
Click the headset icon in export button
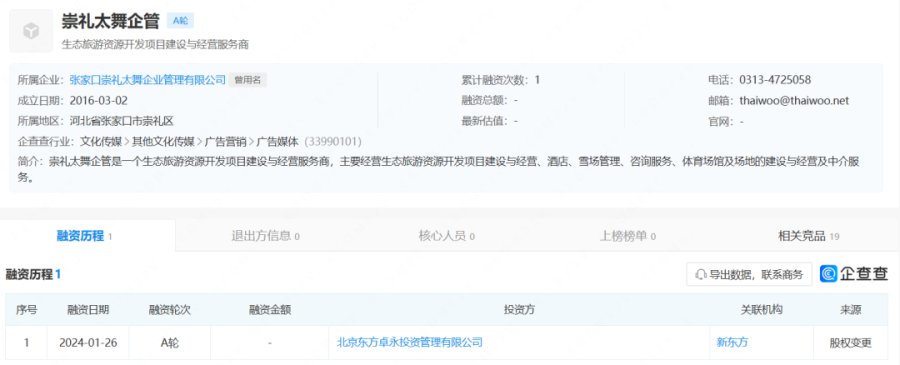pos(701,274)
